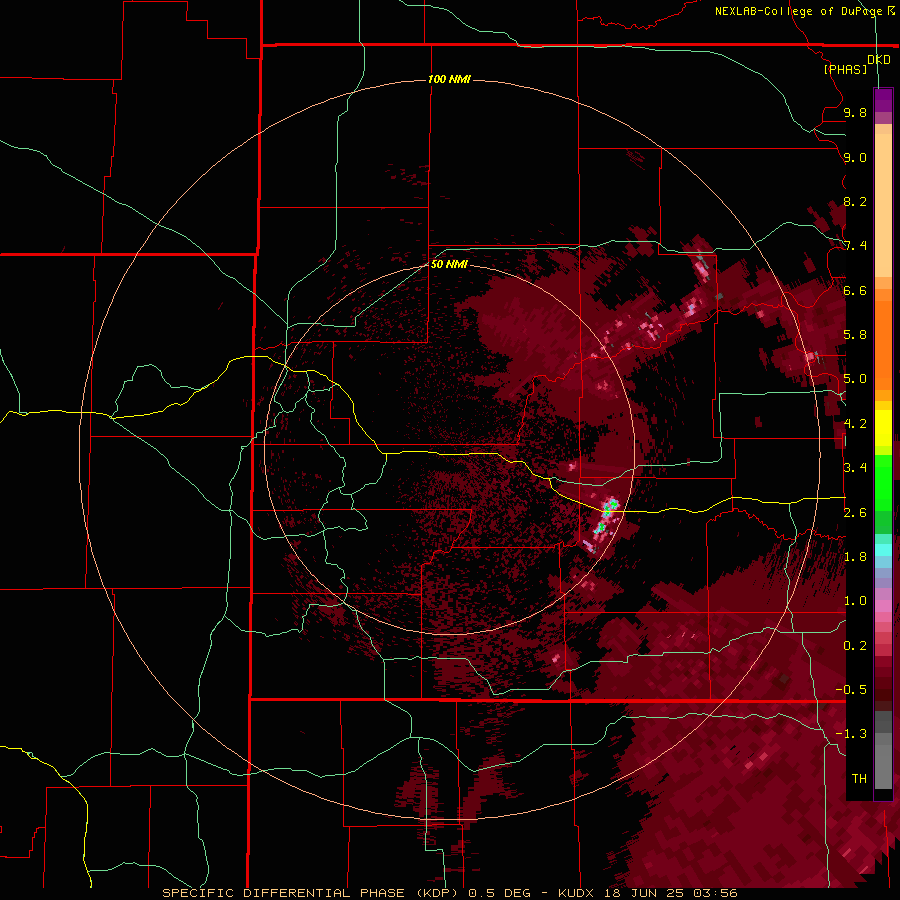Click the -1.3 value on the color scale

pos(851,734)
